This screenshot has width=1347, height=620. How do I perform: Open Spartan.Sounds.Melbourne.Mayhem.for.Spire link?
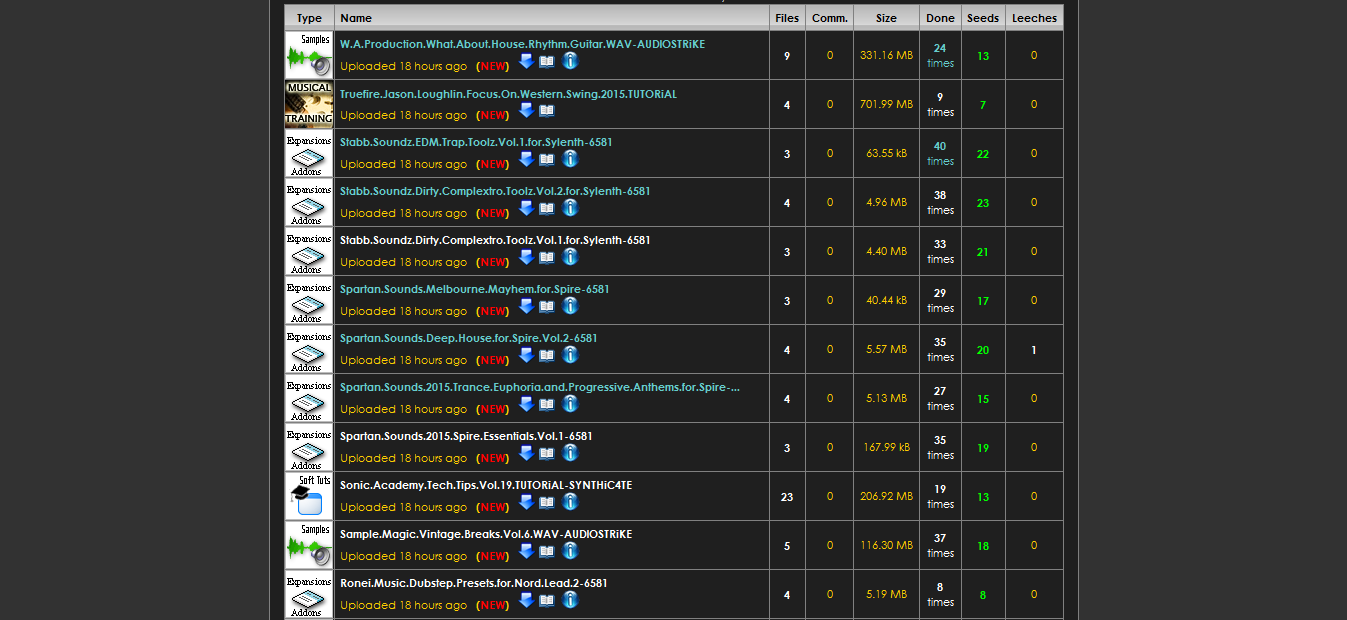(x=474, y=290)
